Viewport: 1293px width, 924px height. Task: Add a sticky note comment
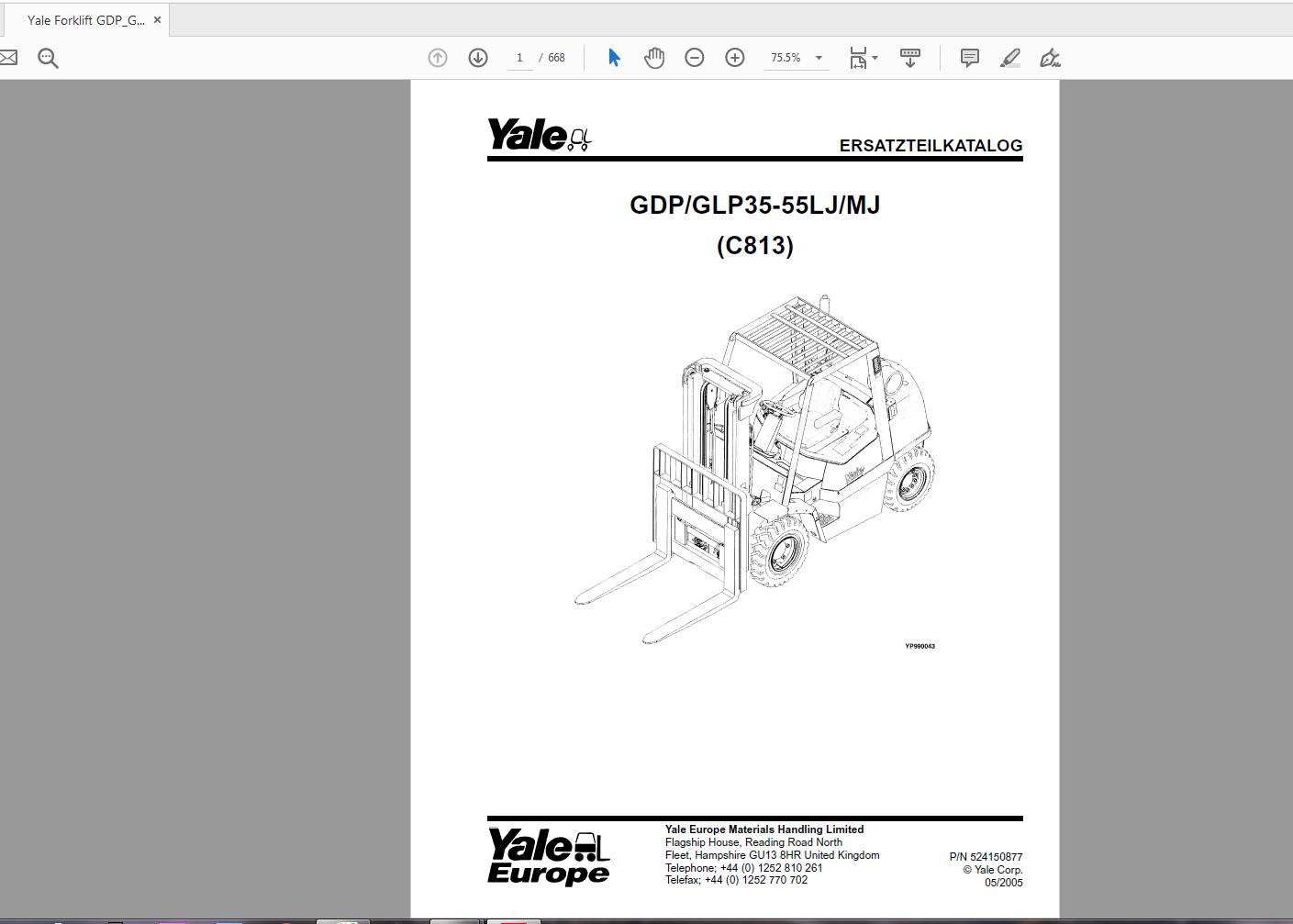pyautogui.click(x=969, y=58)
